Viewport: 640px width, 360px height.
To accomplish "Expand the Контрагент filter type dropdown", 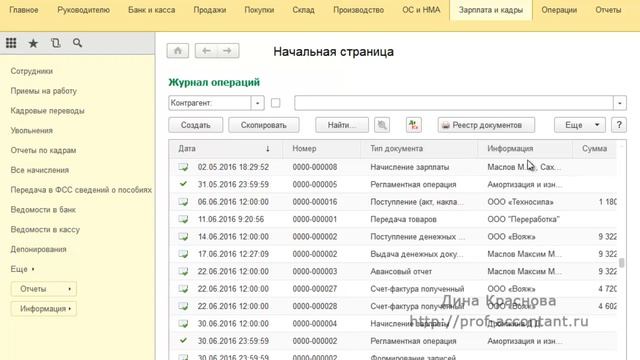I will (x=258, y=103).
